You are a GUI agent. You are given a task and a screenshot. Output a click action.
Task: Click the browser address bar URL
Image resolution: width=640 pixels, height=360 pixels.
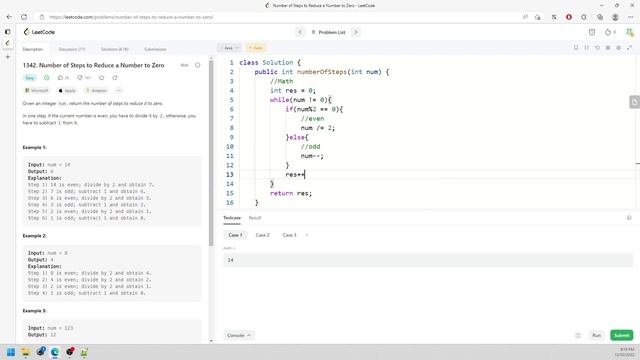(131, 17)
